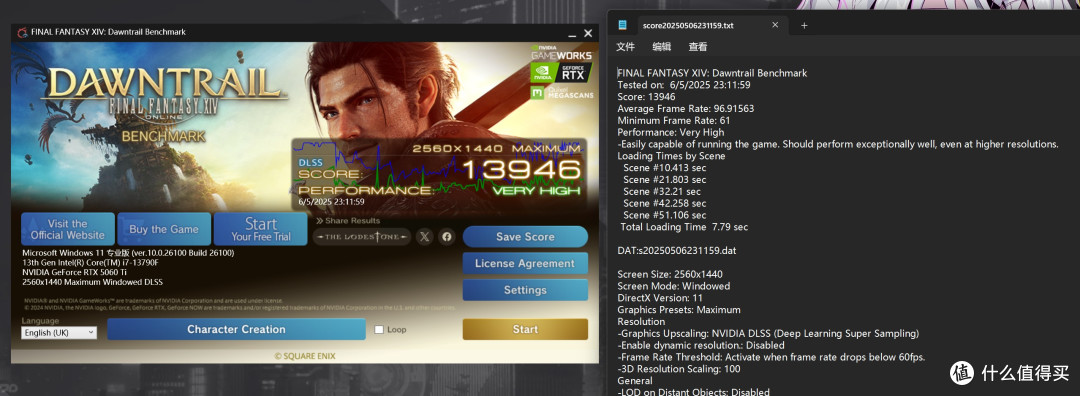Click the DLSS label on the score panel
Screen dimensions: 1080x396
click(x=310, y=163)
